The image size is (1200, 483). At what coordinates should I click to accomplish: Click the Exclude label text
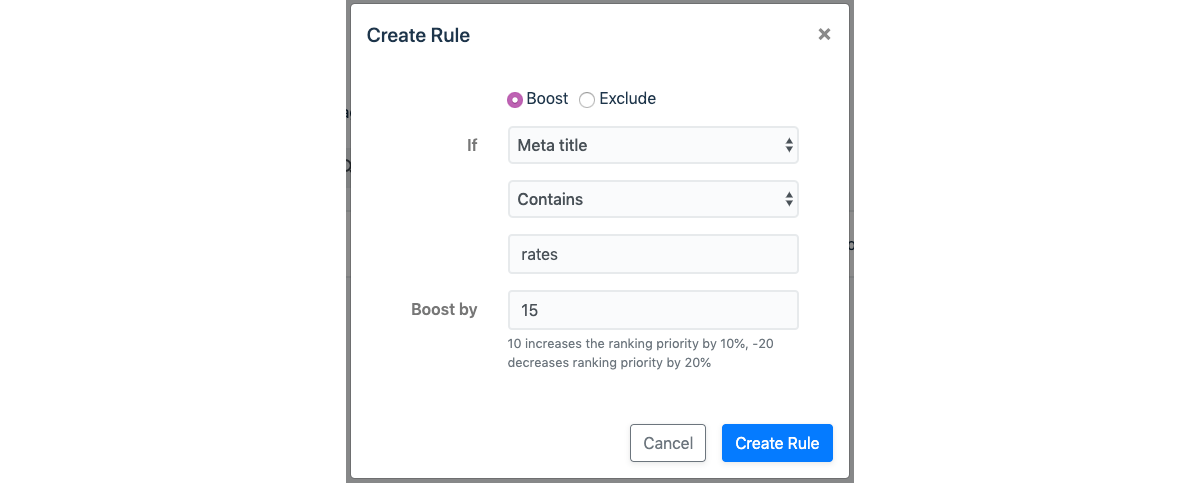point(627,99)
